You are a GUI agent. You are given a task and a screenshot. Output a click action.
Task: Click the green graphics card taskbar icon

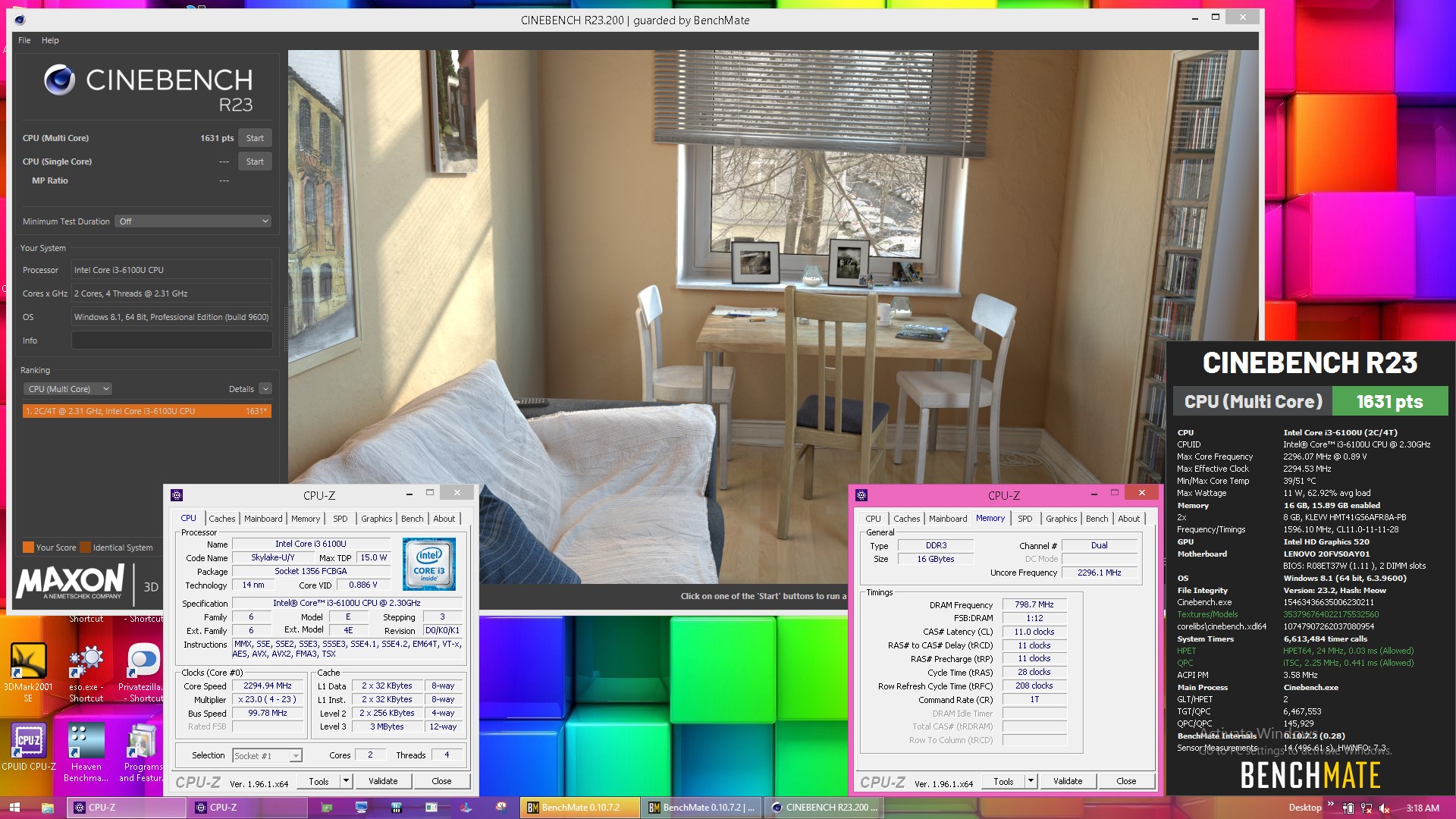327,808
